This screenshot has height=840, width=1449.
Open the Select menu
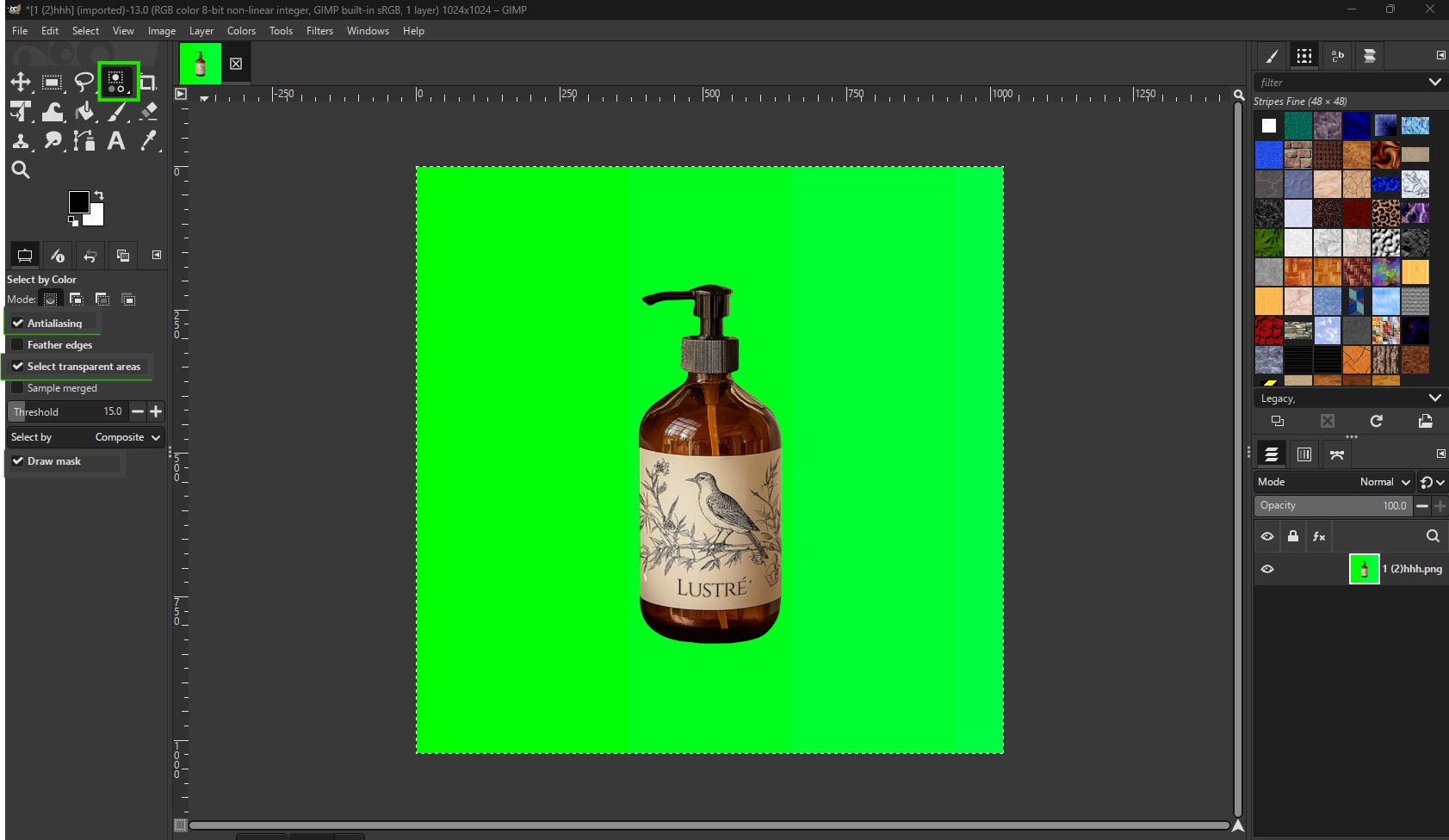85,31
